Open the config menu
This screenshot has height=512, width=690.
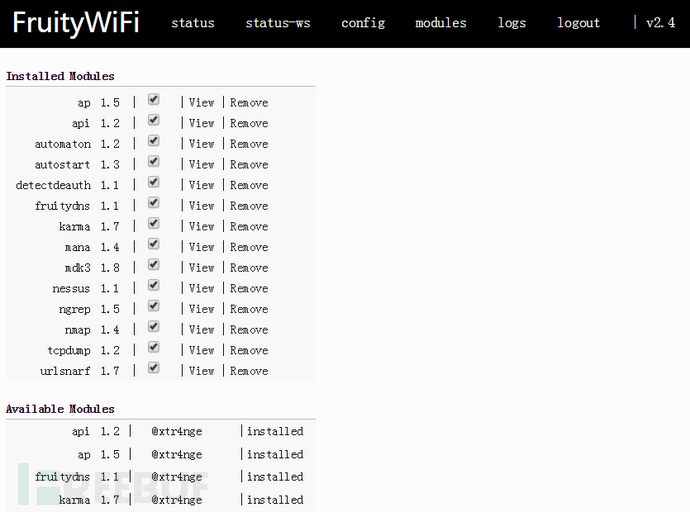click(363, 23)
